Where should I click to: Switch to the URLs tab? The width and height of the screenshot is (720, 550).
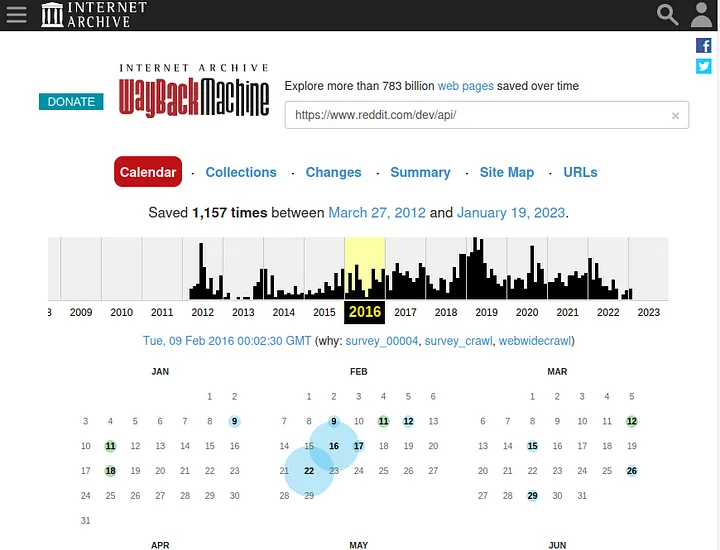580,172
